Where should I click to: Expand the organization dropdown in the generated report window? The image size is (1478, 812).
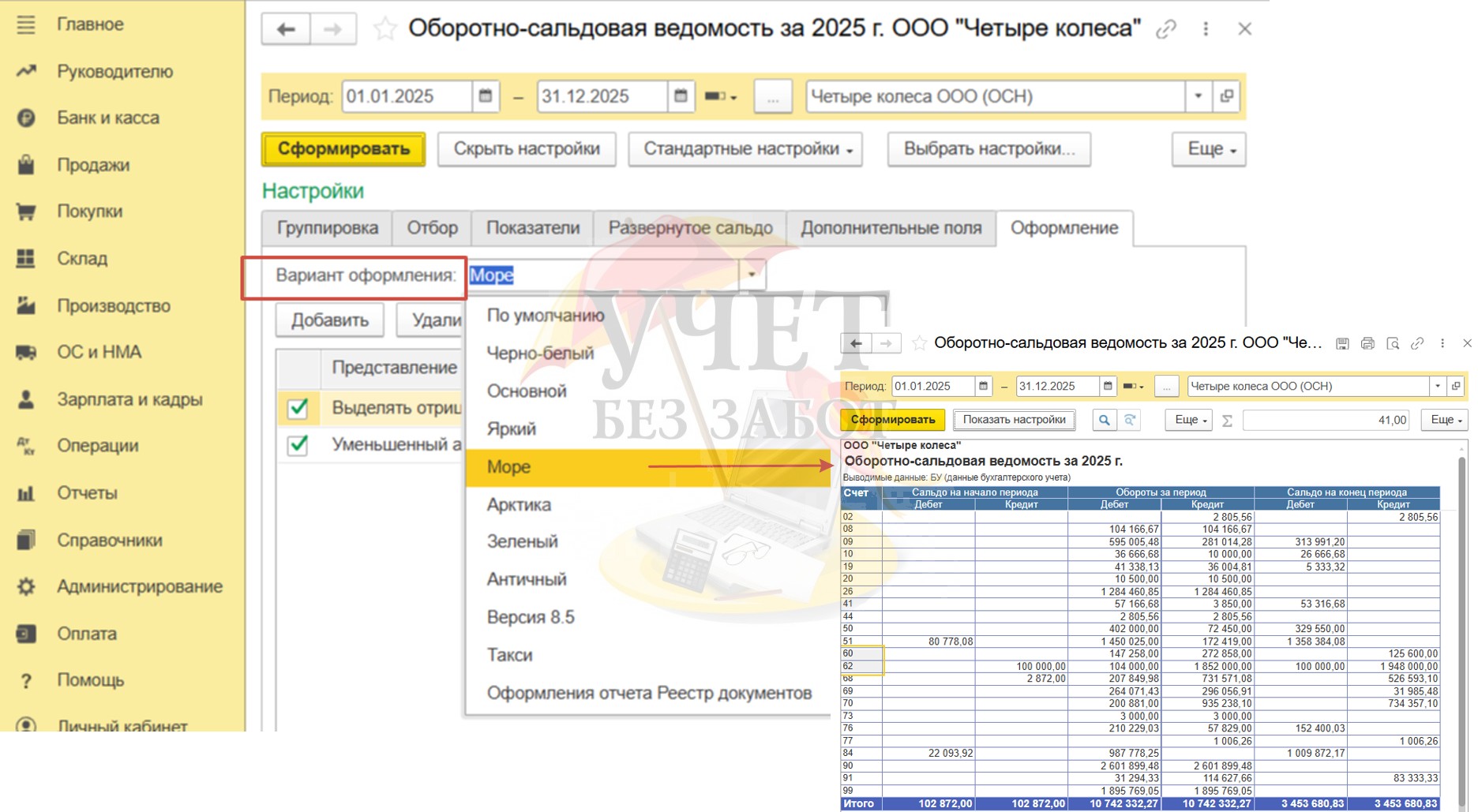(1438, 386)
